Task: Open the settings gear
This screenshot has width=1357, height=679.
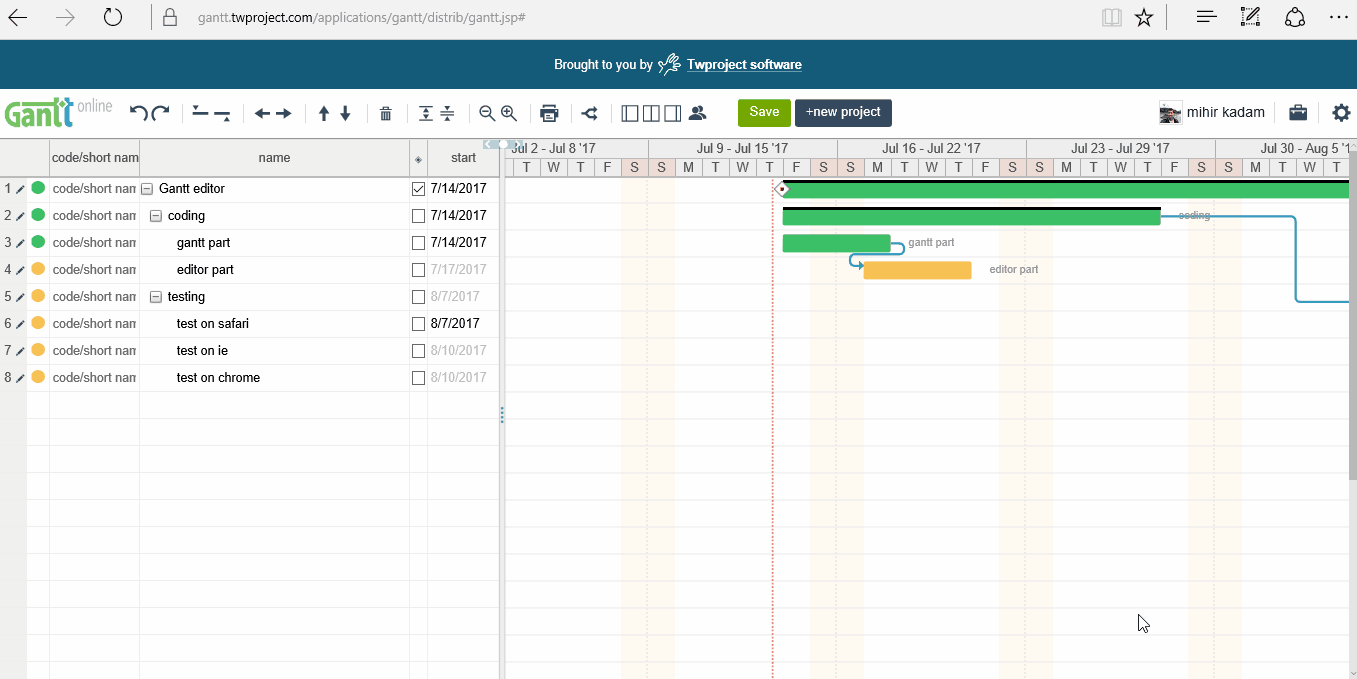Action: point(1341,113)
